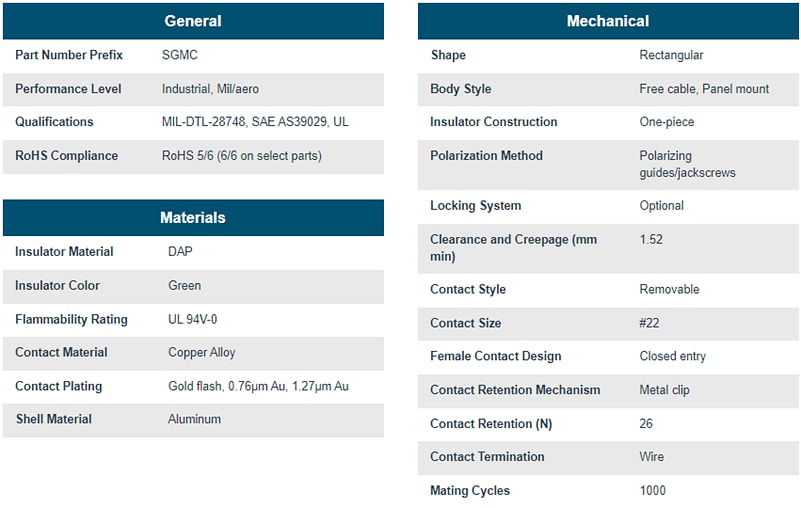Click the Insulator Material label

click(64, 252)
